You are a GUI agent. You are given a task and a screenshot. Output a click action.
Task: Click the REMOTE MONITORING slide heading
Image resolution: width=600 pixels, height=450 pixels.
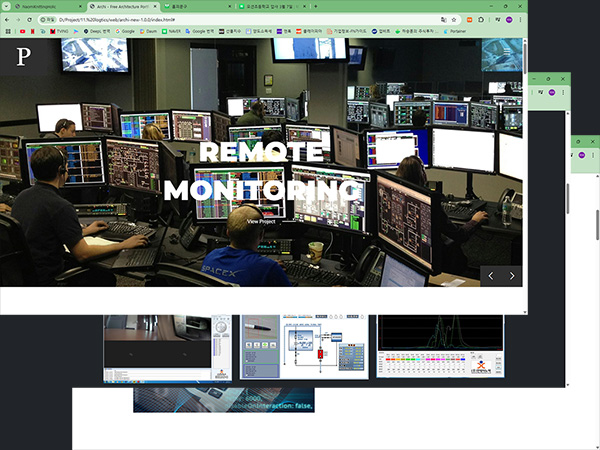click(262, 171)
